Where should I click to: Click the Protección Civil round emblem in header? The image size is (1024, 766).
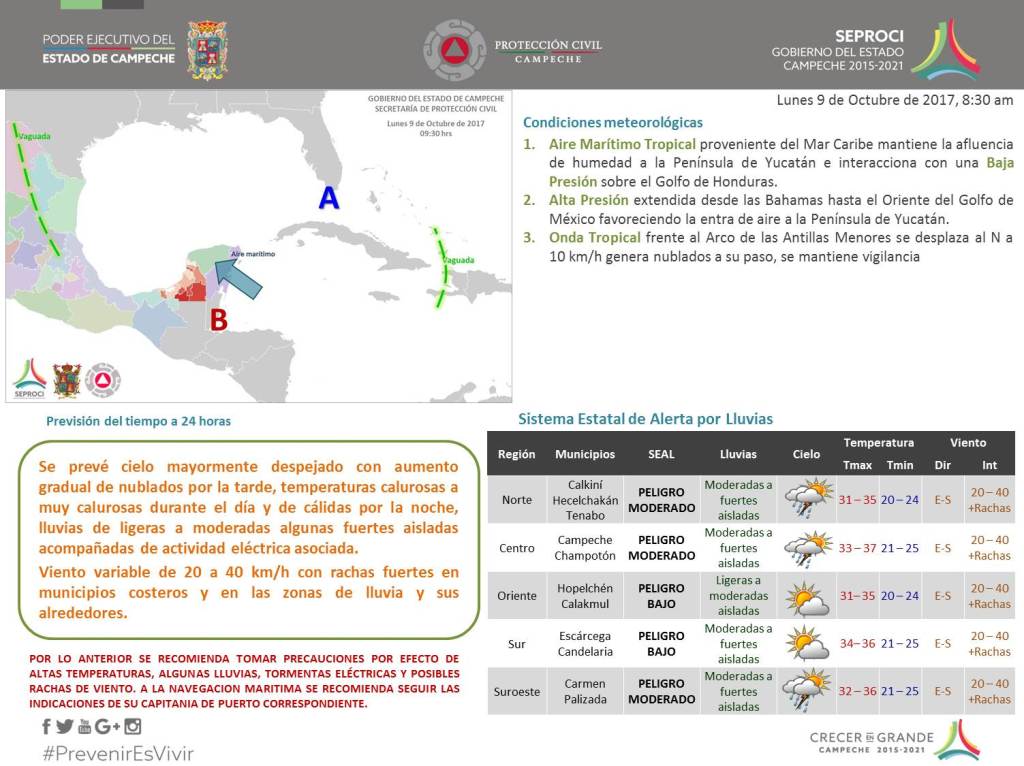(455, 50)
